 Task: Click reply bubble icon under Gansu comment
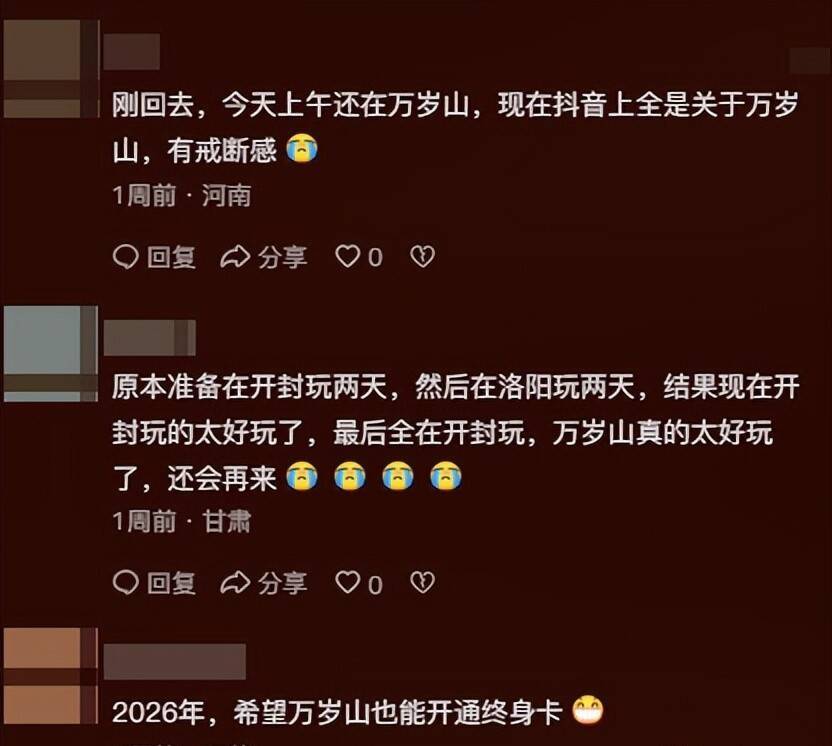pyautogui.click(x=126, y=583)
